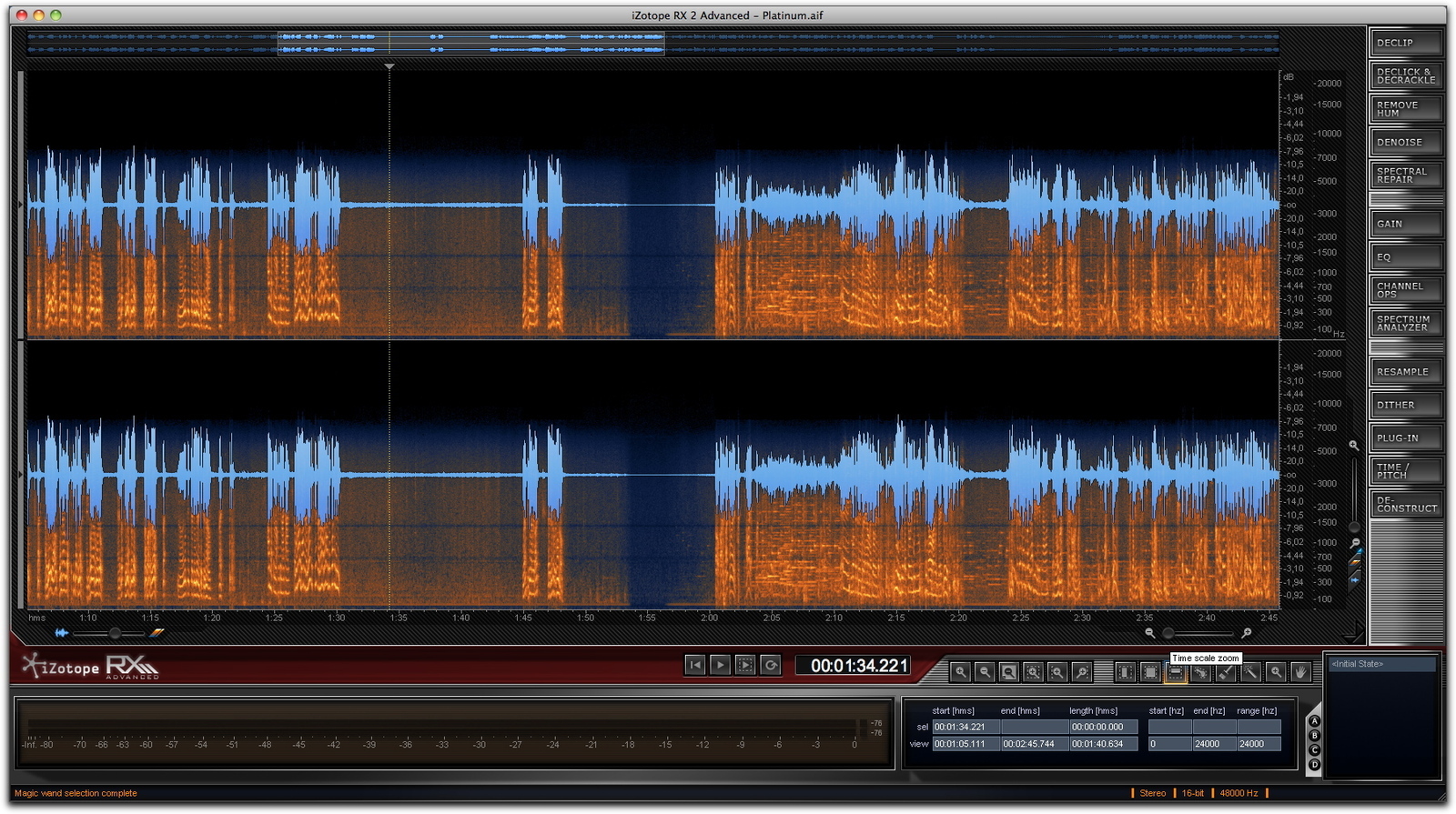1456x814 pixels.
Task: Click the 16-bit status bar entry
Action: [x=1192, y=793]
